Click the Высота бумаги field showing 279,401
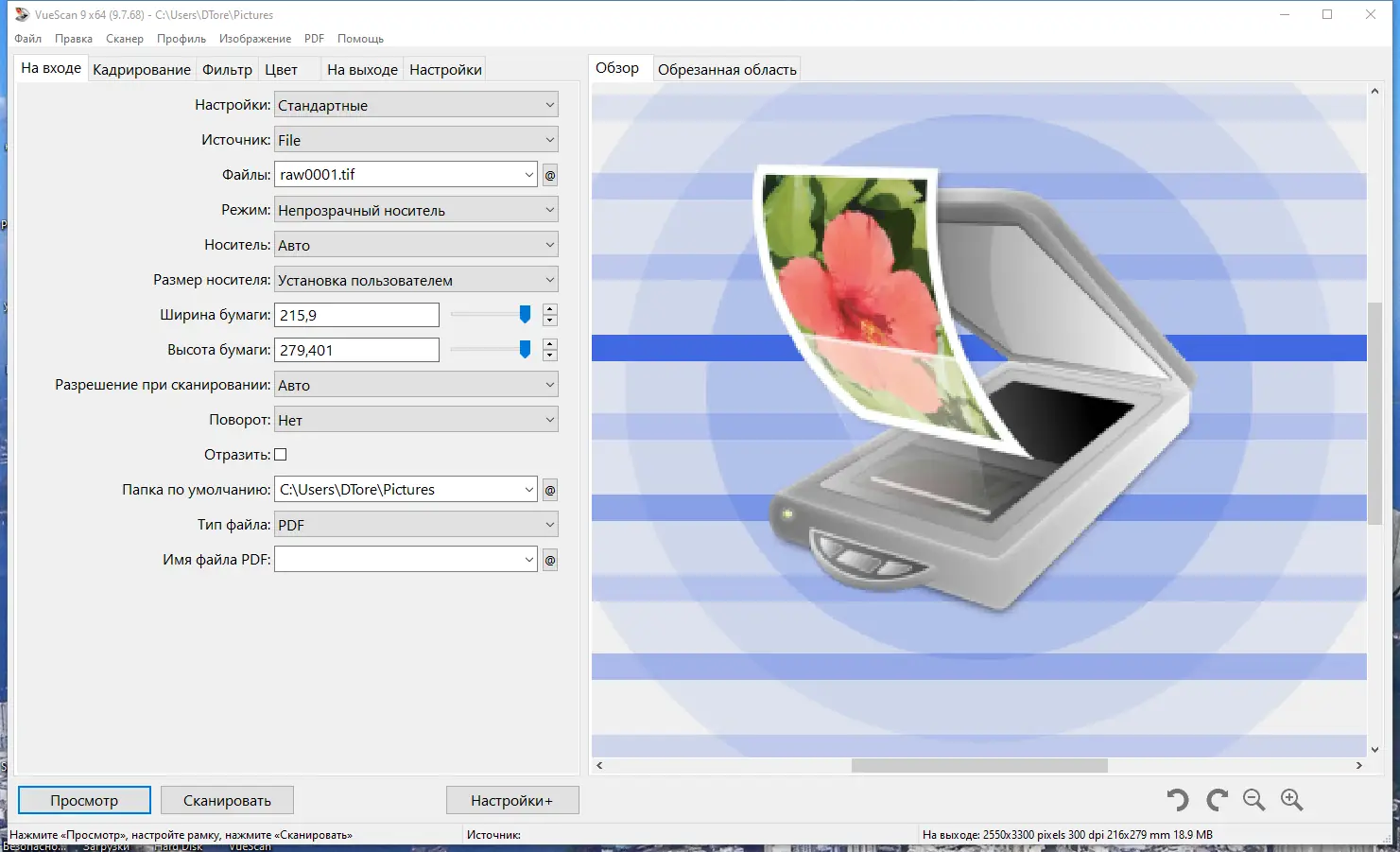 point(356,350)
